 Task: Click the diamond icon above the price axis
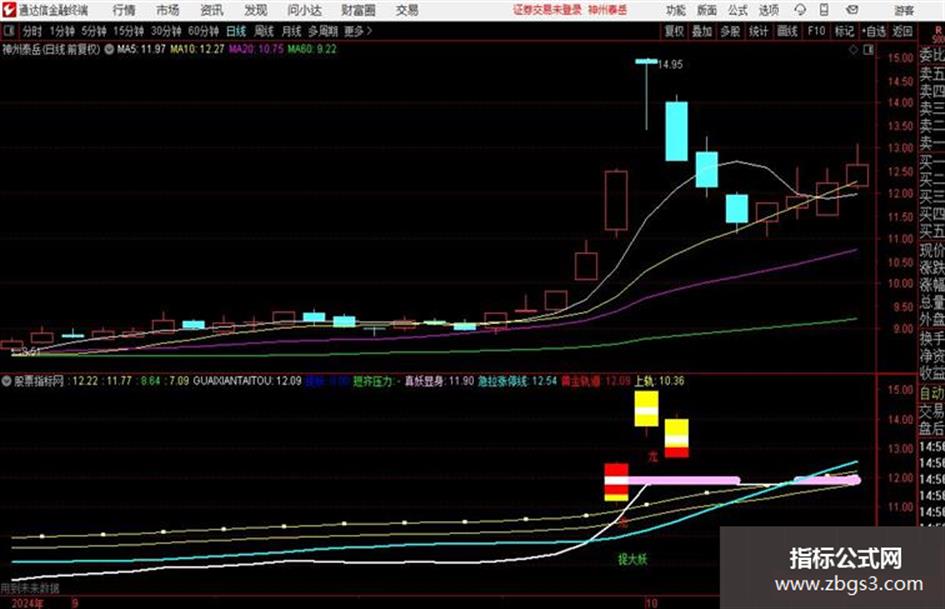coord(853,50)
